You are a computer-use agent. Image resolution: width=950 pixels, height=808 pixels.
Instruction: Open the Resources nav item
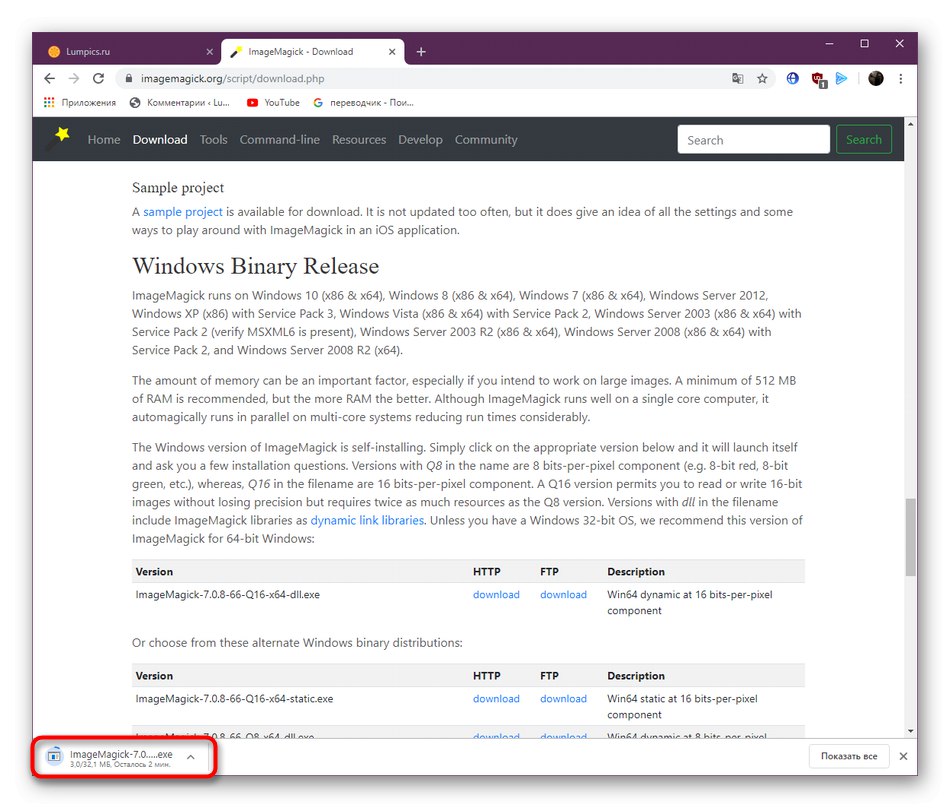pos(359,139)
